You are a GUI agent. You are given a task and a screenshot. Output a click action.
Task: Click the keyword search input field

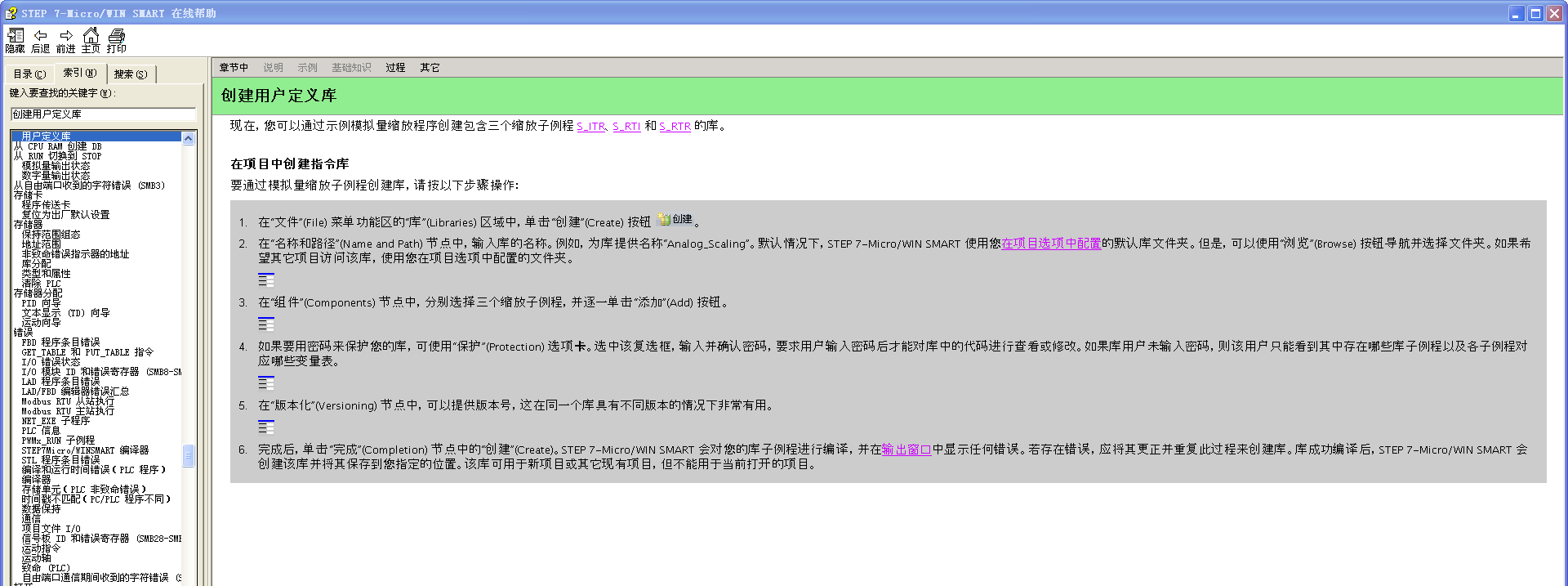(103, 114)
